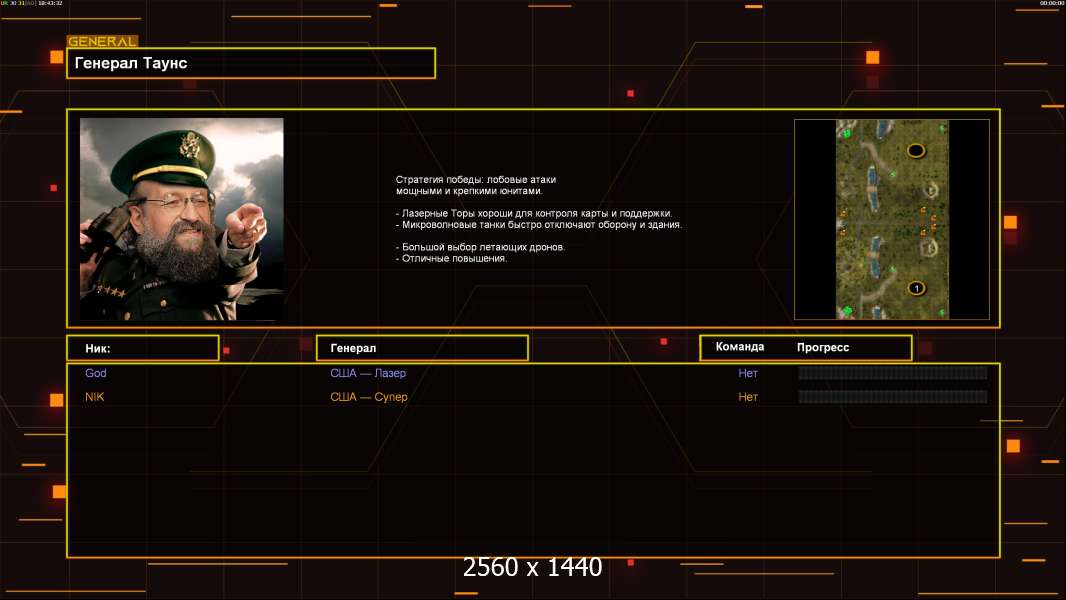The width and height of the screenshot is (1066, 600).
Task: Click the 'Стратегия победы' description line
Action: tap(476, 186)
